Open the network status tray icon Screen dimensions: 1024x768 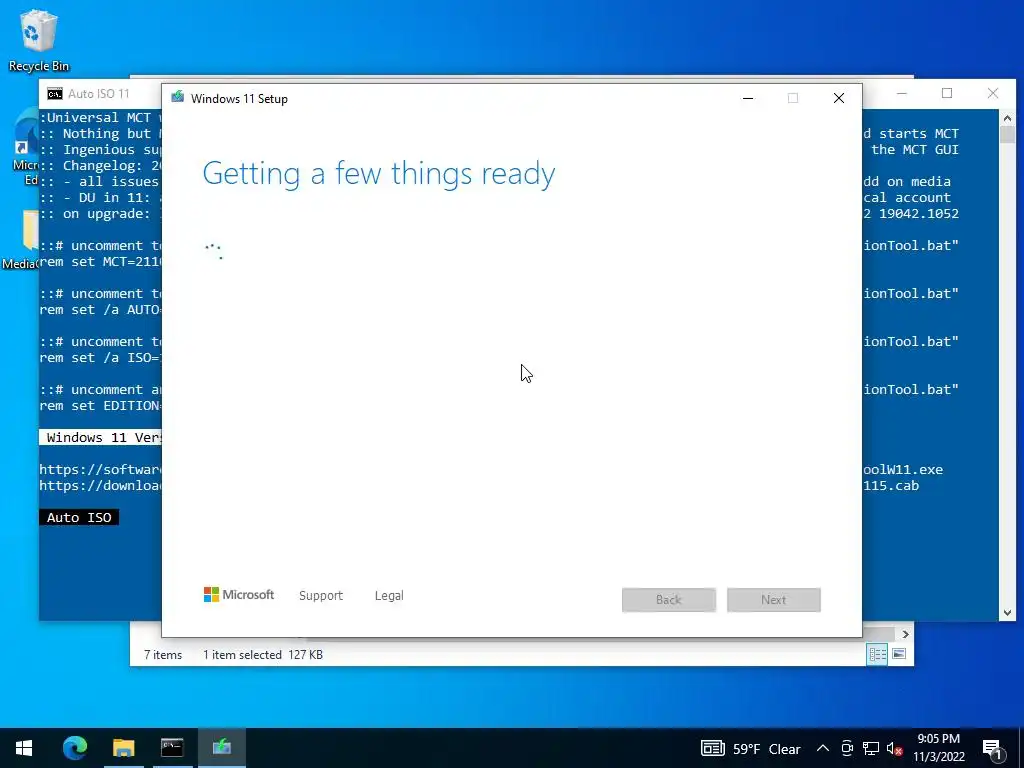tap(871, 748)
